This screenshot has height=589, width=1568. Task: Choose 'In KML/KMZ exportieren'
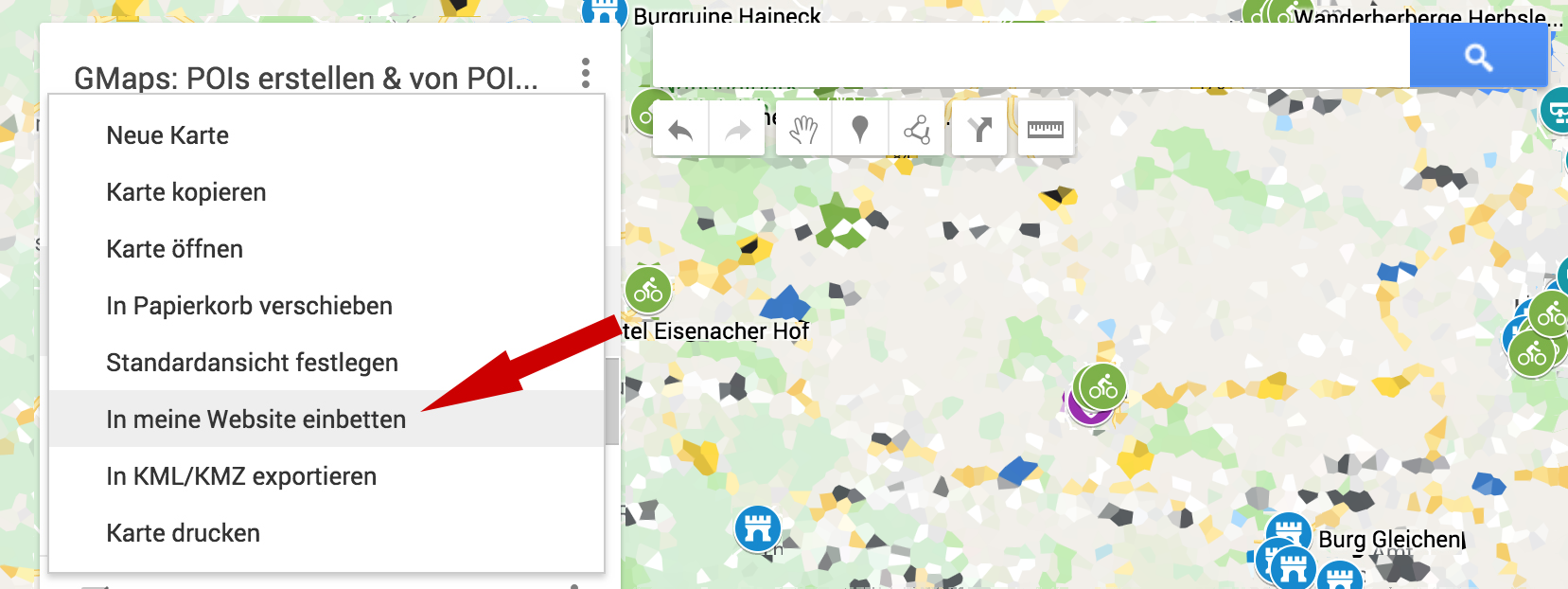coord(241,476)
